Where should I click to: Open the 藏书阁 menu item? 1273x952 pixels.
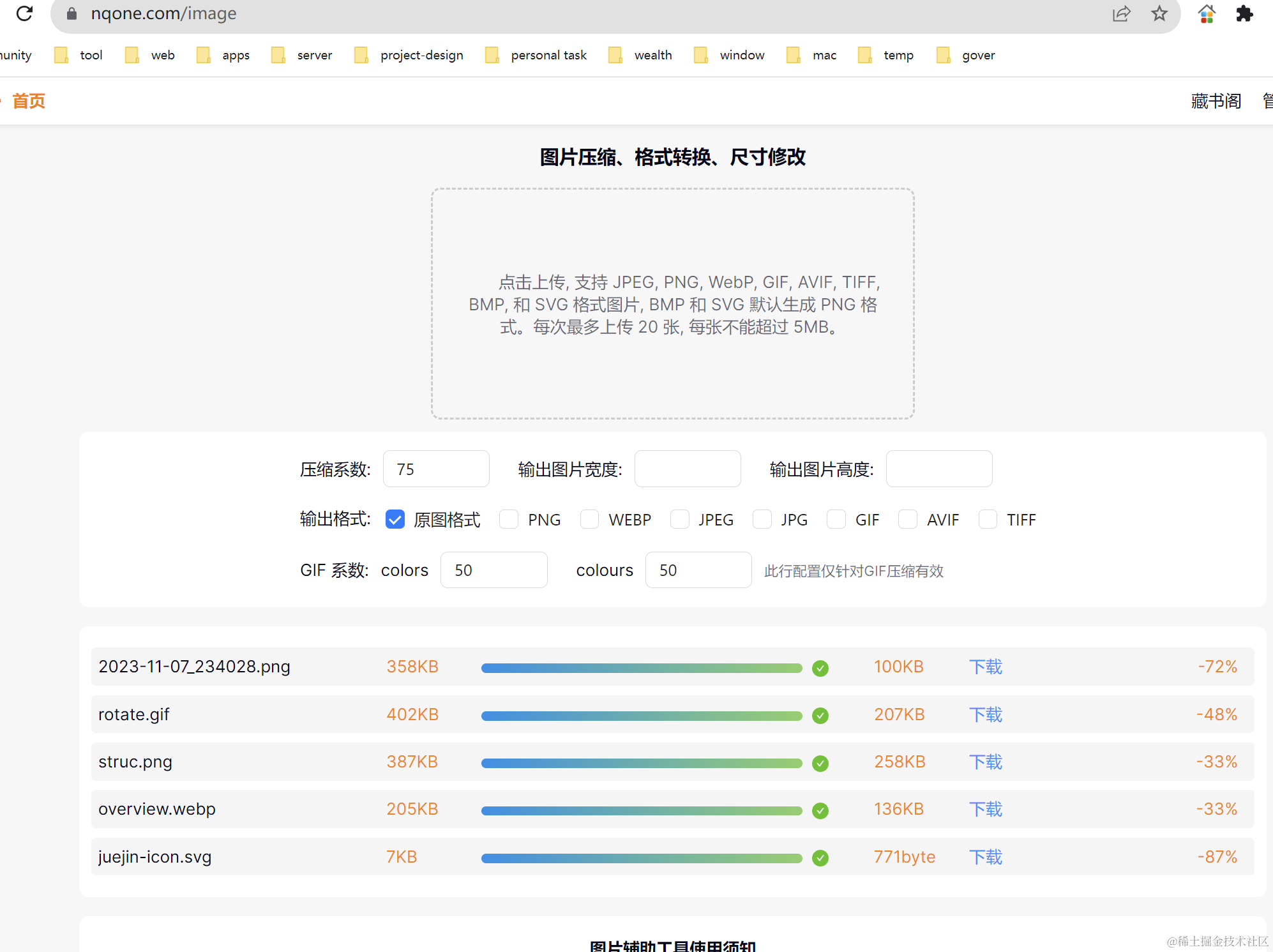coord(1215,100)
